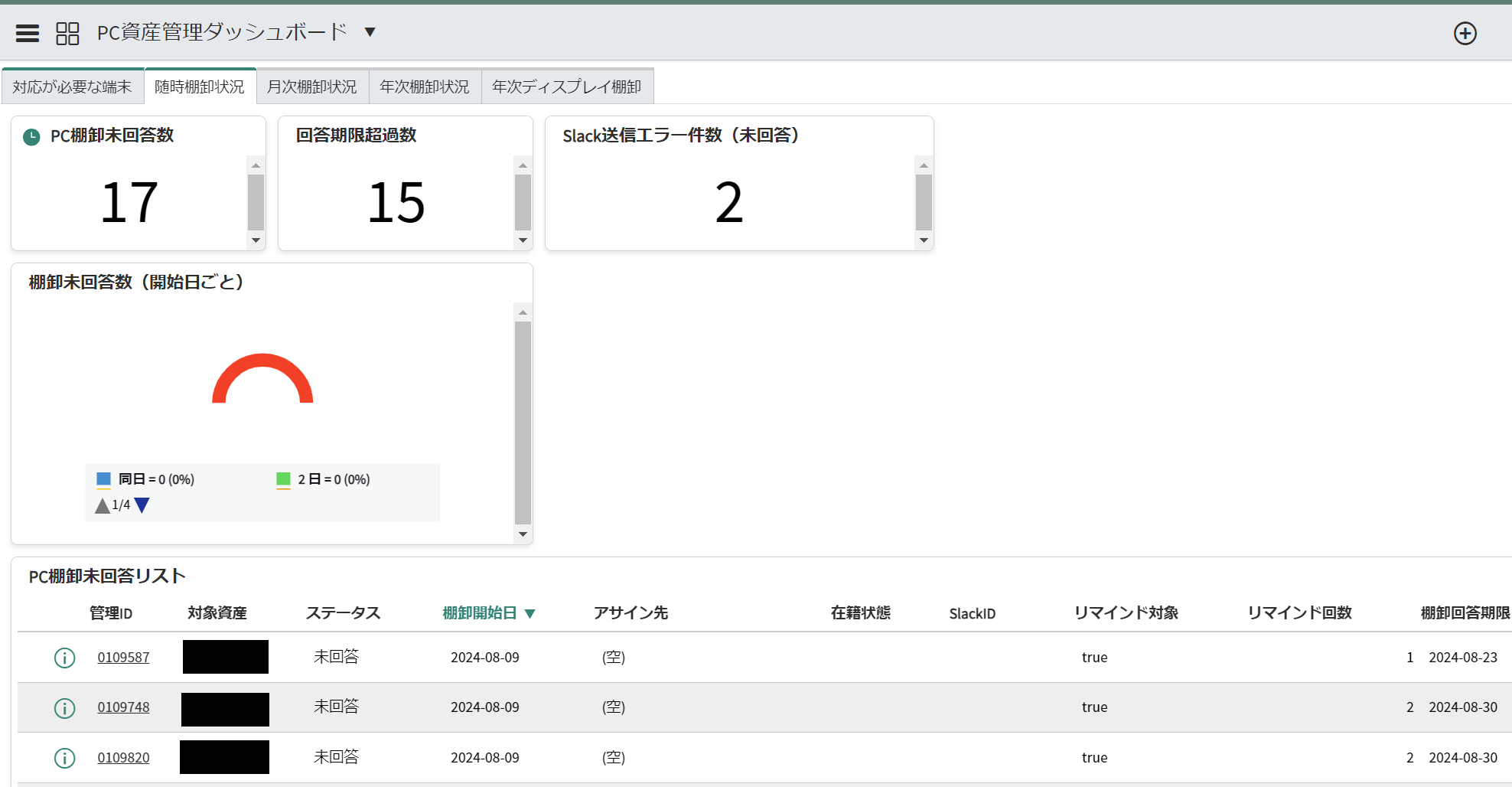Click the blue 同日 legend swatch
Screen dimensions: 1512x787
point(104,479)
